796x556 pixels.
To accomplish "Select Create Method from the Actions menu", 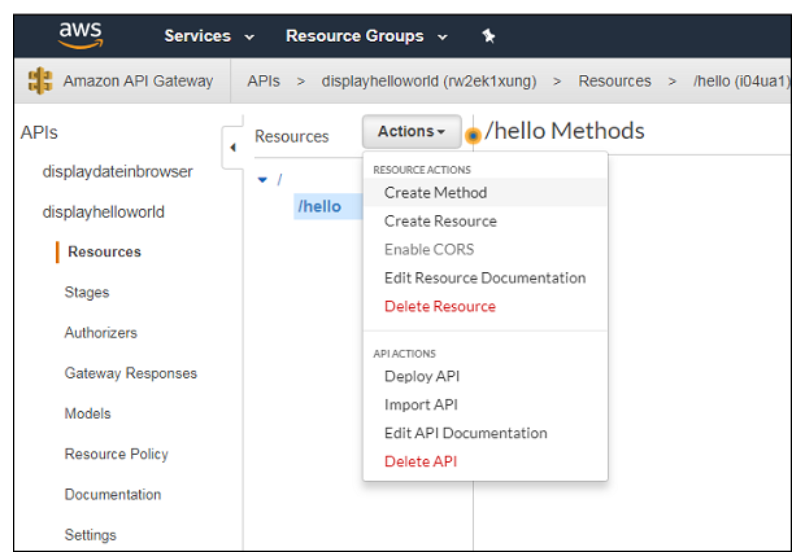I will click(x=435, y=193).
